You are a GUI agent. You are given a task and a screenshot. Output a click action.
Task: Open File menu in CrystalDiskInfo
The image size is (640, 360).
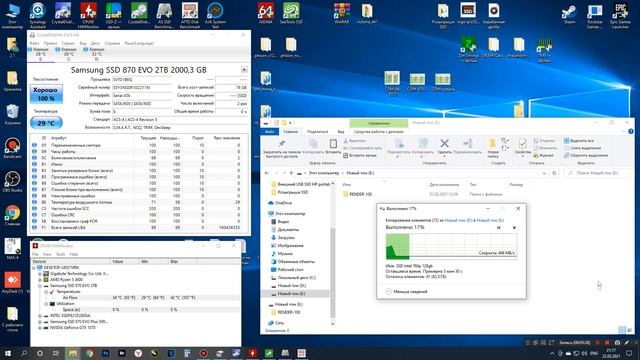(34, 43)
